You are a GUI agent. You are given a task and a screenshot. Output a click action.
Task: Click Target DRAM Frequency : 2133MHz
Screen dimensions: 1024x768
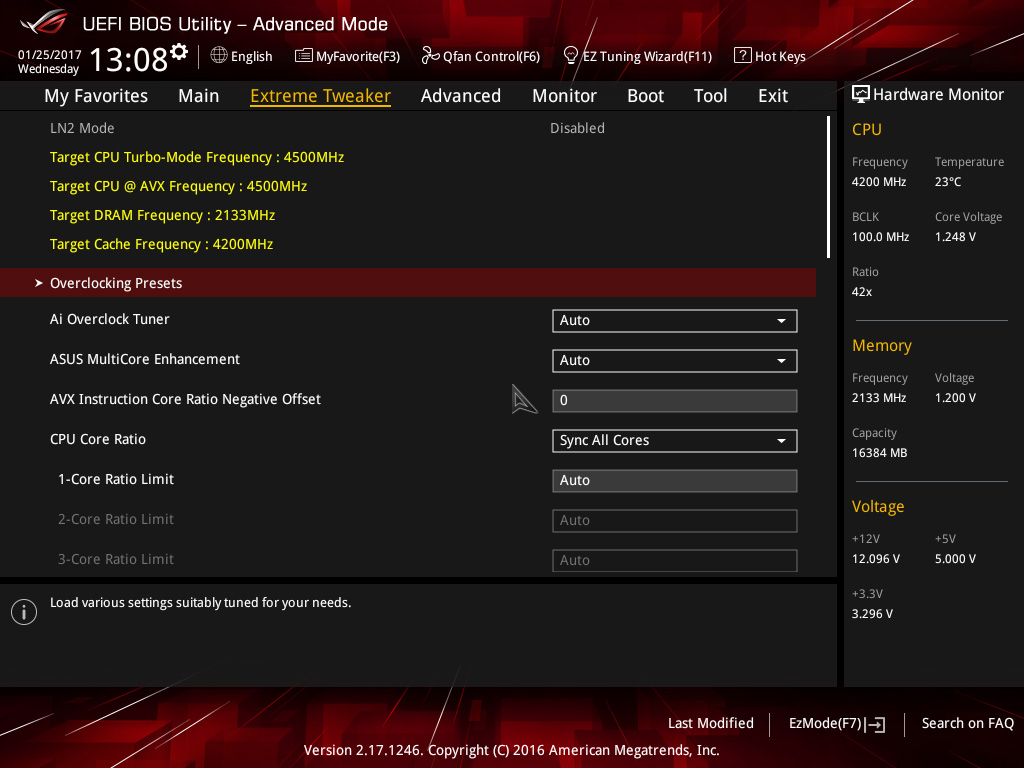[x=162, y=215]
